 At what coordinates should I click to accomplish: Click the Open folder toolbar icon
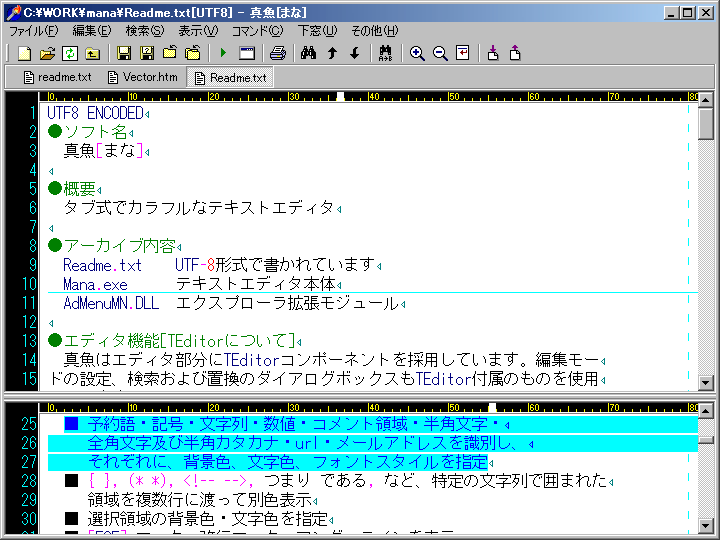[x=47, y=53]
